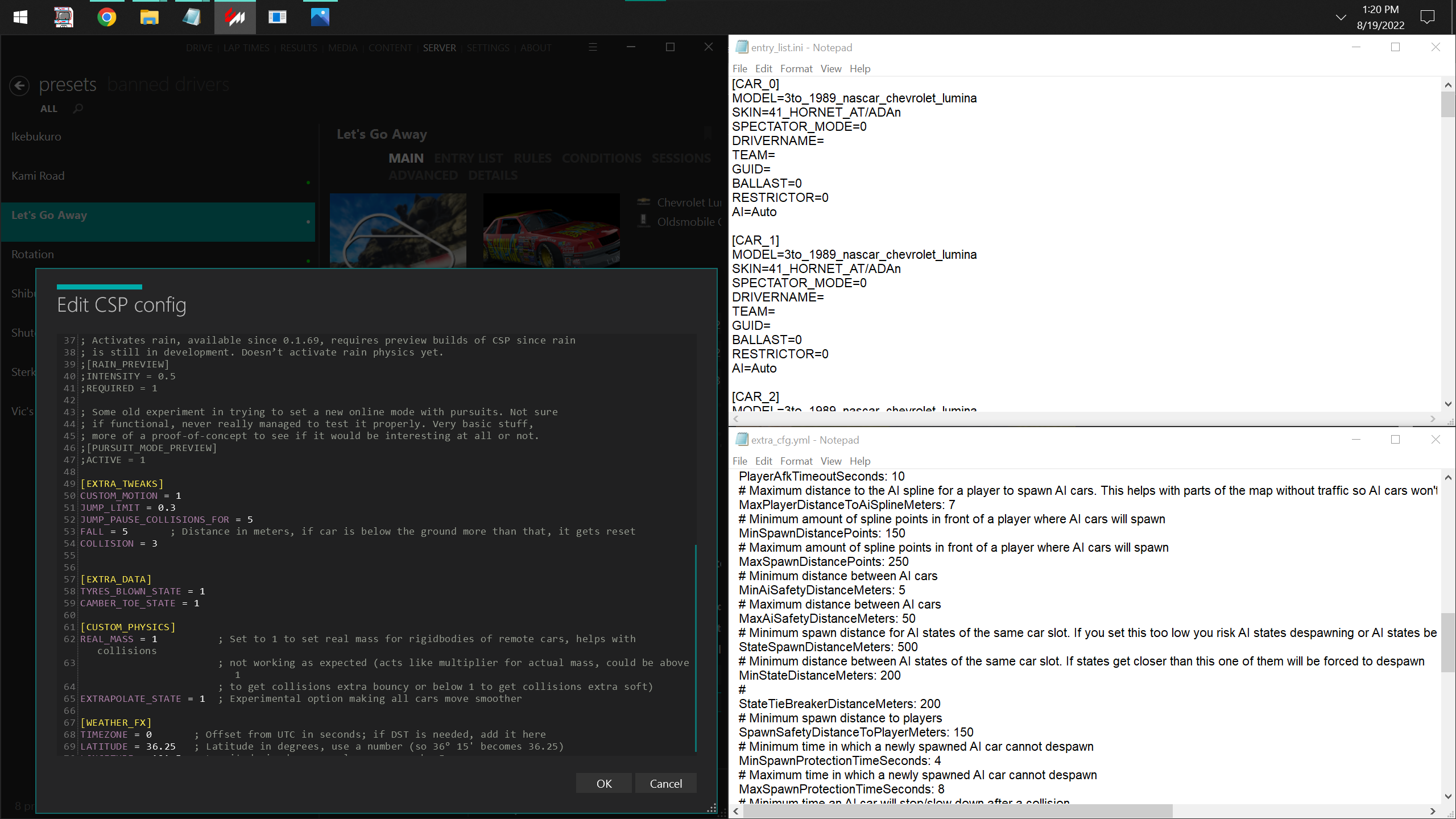This screenshot has width=1456, height=819.
Task: Click the Content Manager taskbar icon
Action: (234, 17)
